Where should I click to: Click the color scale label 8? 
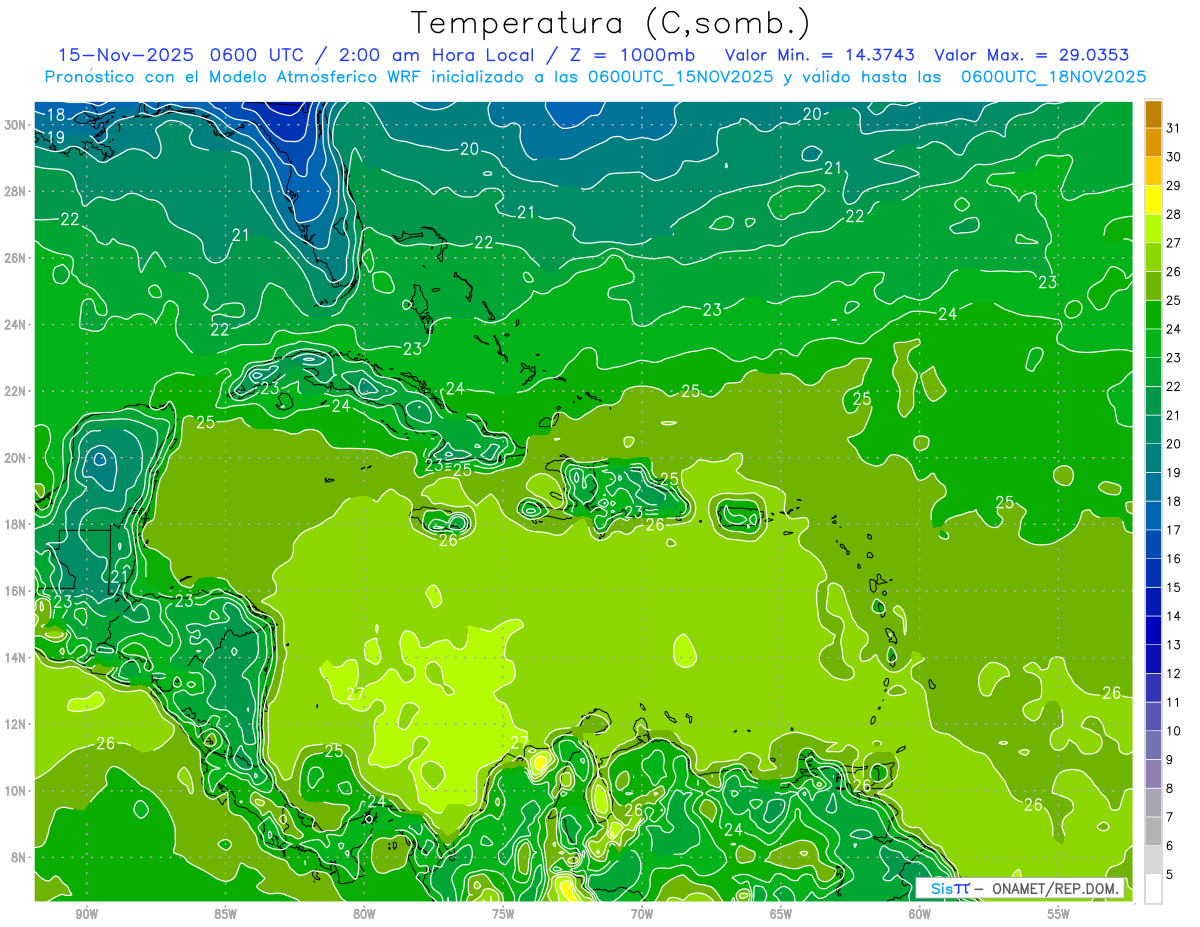(1169, 789)
